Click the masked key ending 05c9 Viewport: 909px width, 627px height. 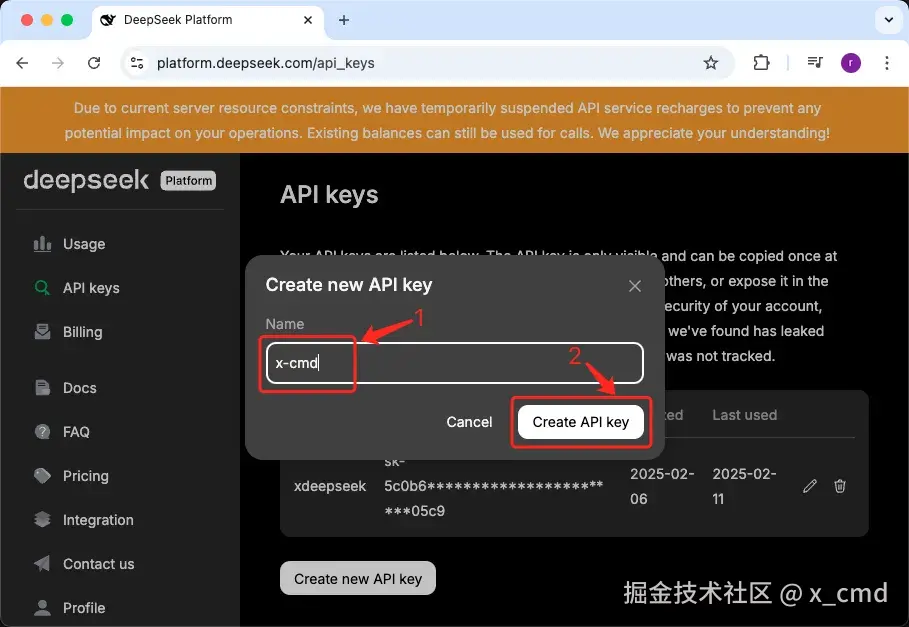click(493, 486)
